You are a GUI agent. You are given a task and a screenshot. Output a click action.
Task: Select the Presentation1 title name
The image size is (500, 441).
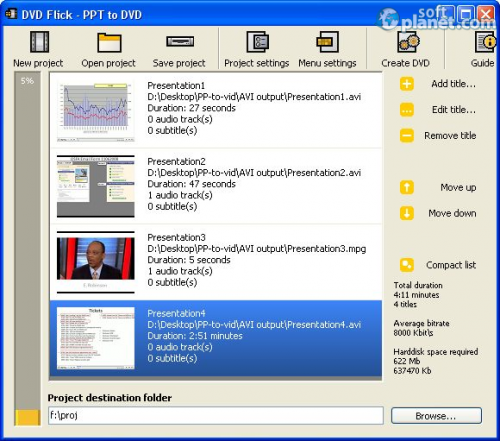pos(176,85)
